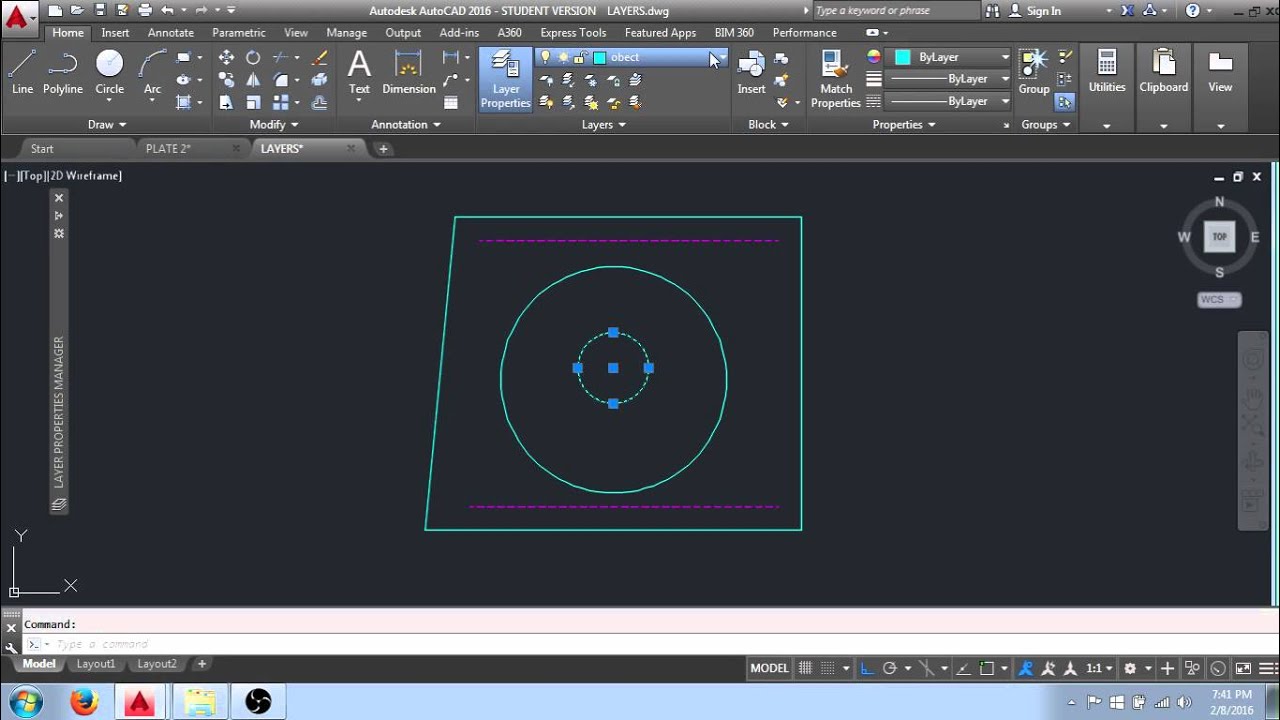Select the Circle tool
Viewport: 1280px width, 720px height.
[109, 72]
